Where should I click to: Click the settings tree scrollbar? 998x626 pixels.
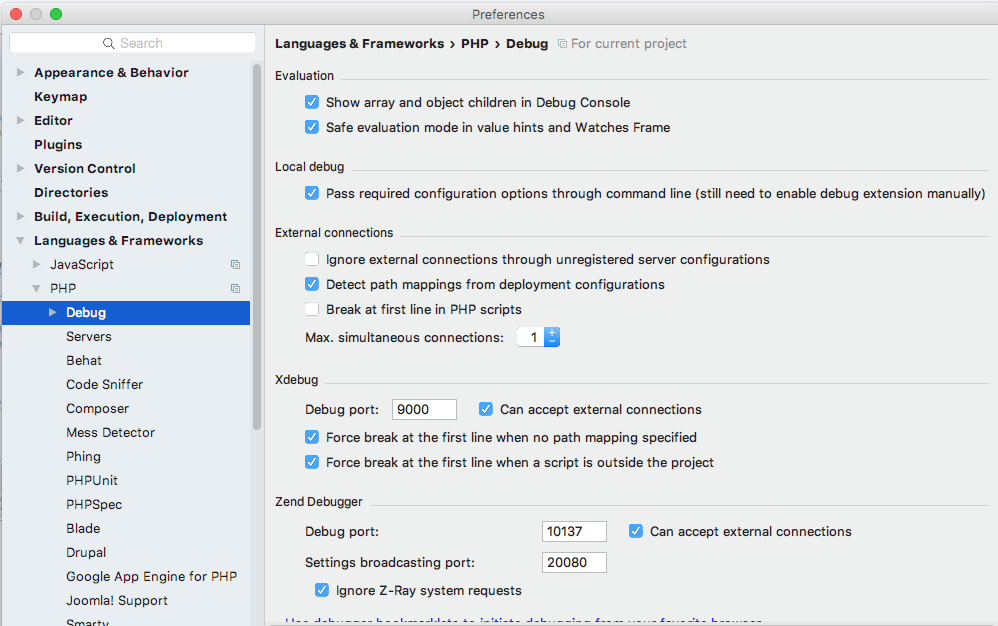point(257,247)
